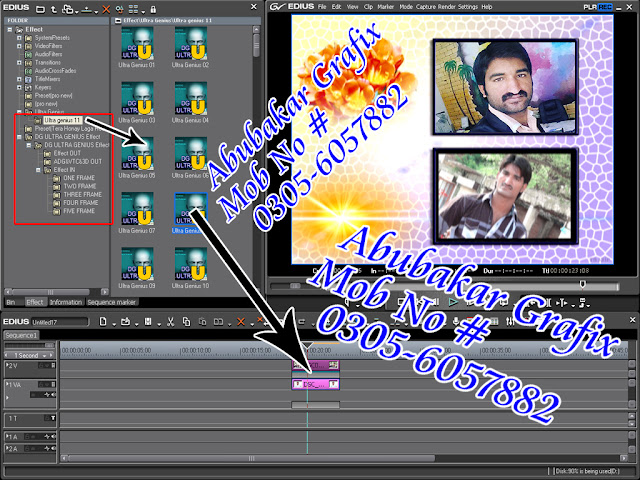Open the Clip menu
640x480 pixels.
click(368, 7)
